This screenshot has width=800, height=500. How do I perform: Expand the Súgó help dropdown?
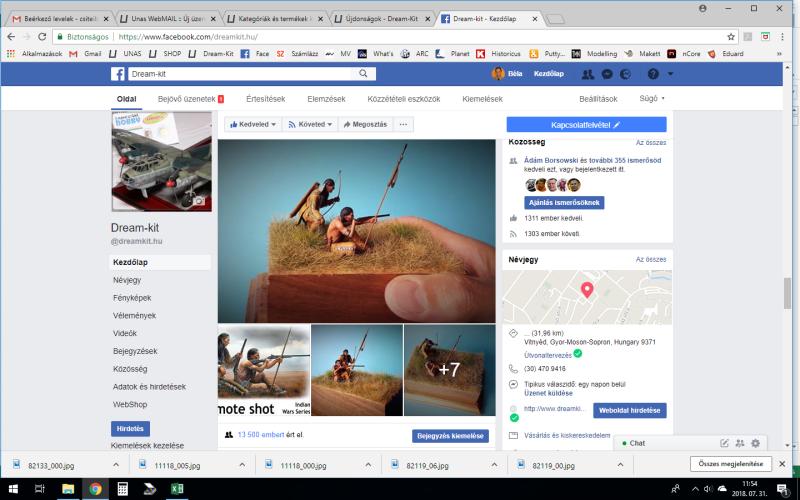click(652, 99)
